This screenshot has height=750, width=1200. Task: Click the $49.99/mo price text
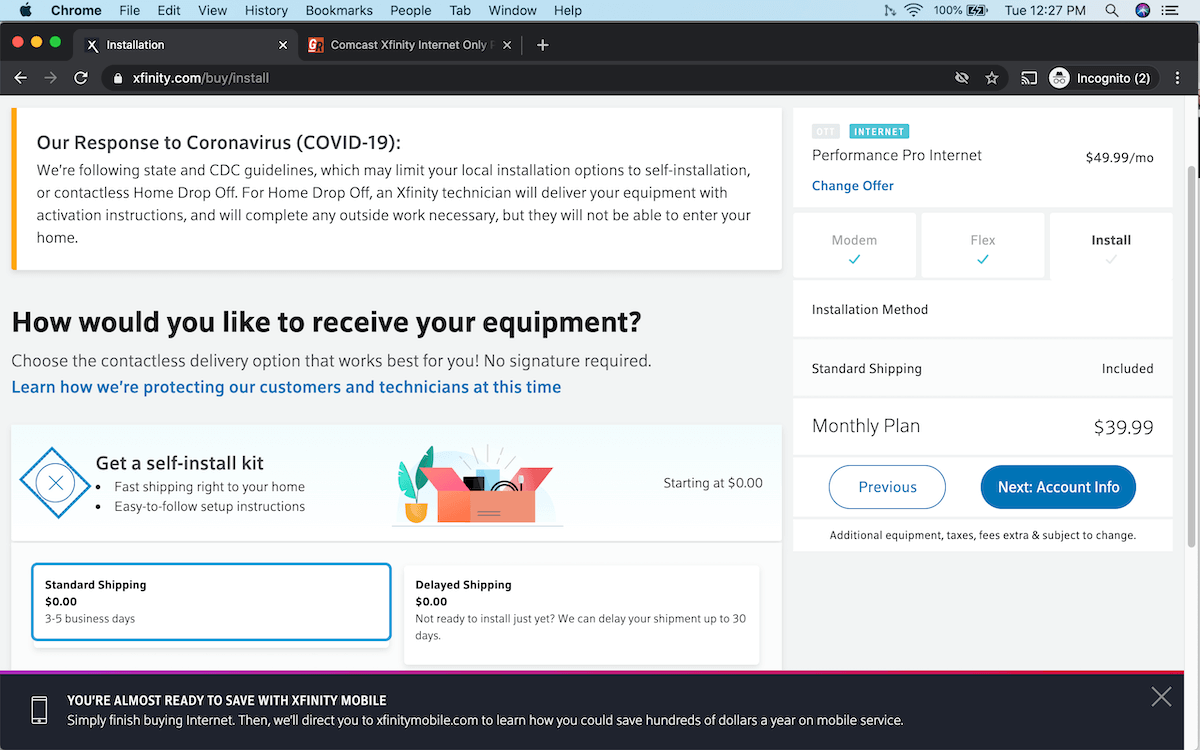click(x=1119, y=158)
